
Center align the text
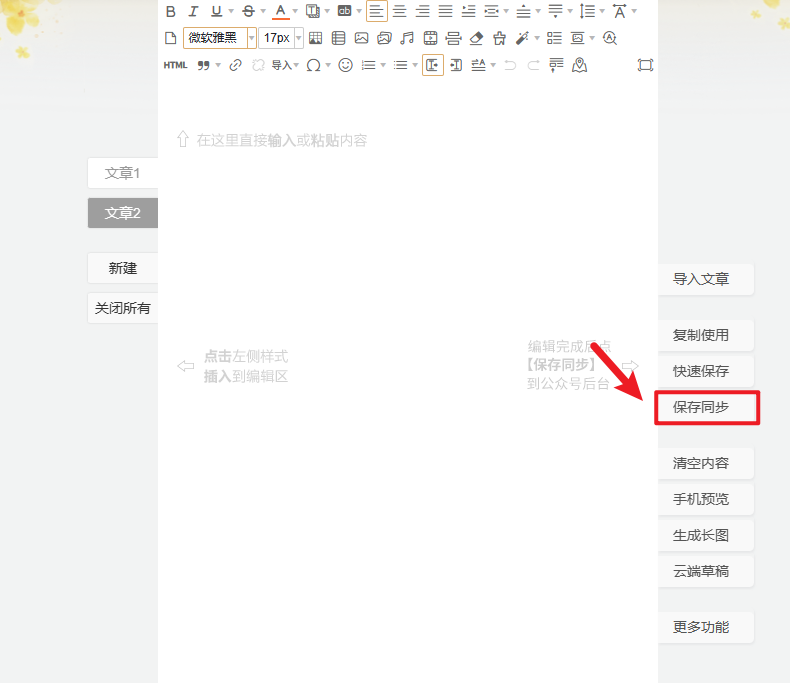click(x=400, y=11)
